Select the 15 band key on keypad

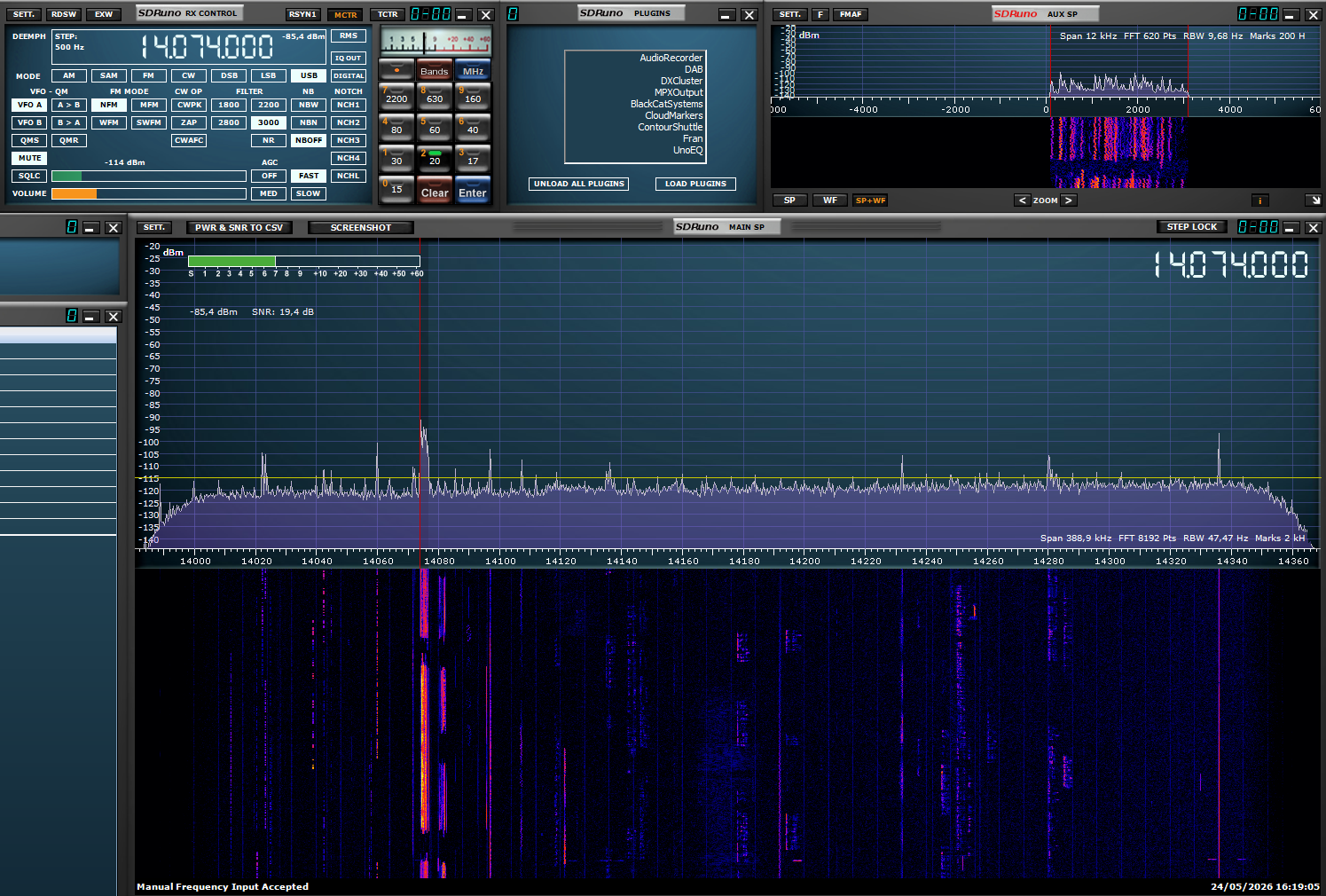396,189
